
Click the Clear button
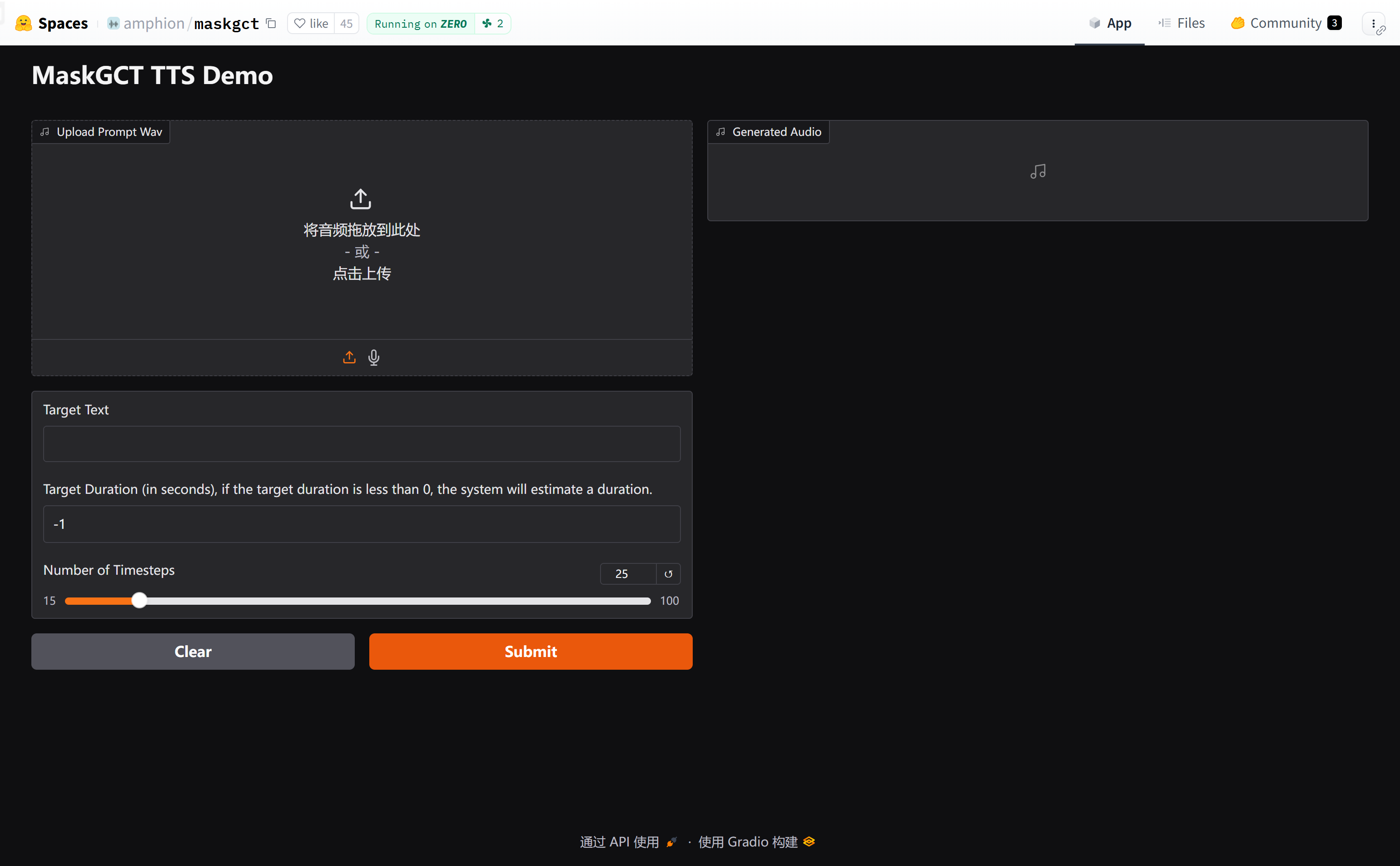193,651
